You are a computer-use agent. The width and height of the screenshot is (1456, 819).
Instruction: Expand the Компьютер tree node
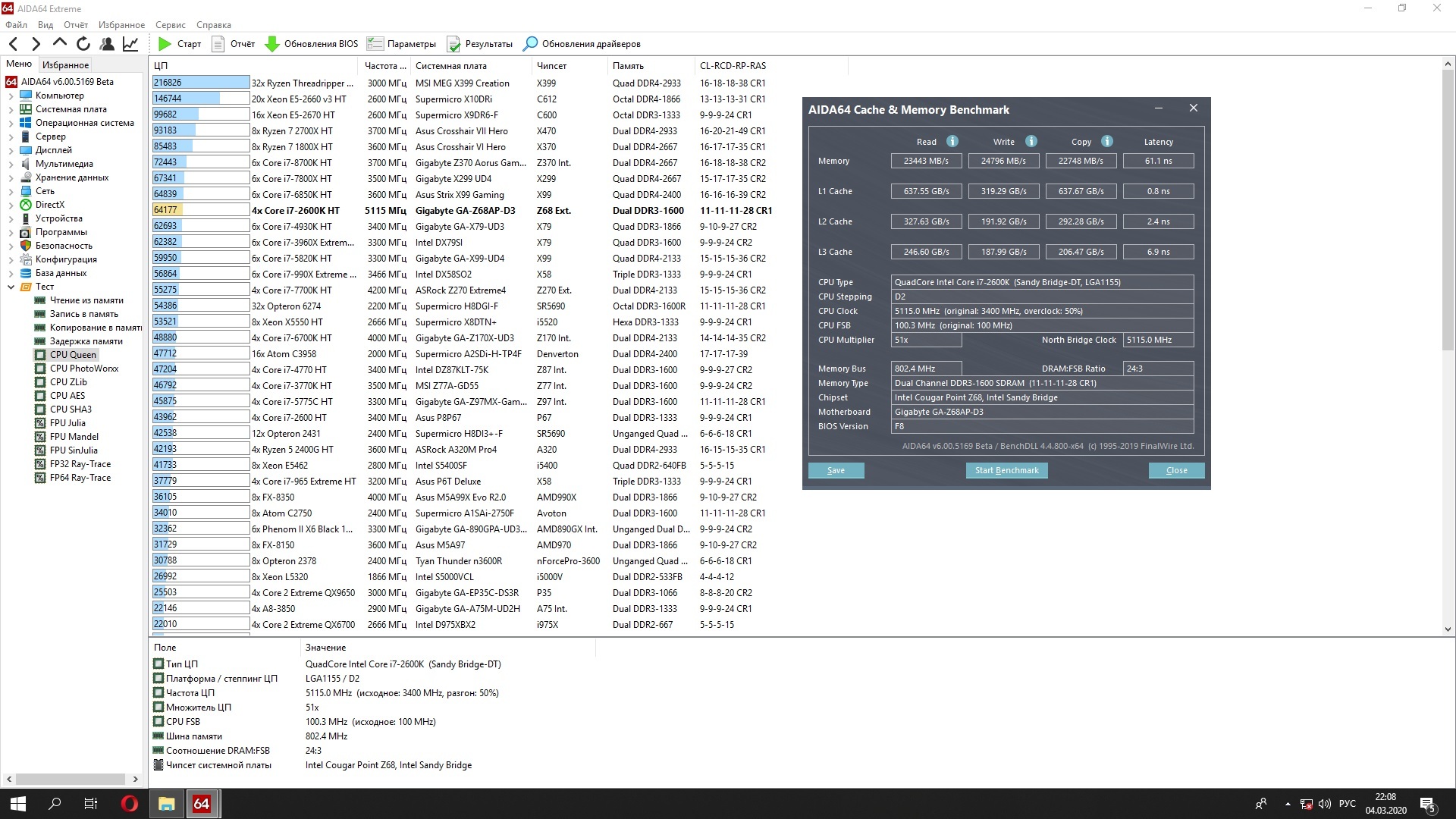(x=11, y=96)
